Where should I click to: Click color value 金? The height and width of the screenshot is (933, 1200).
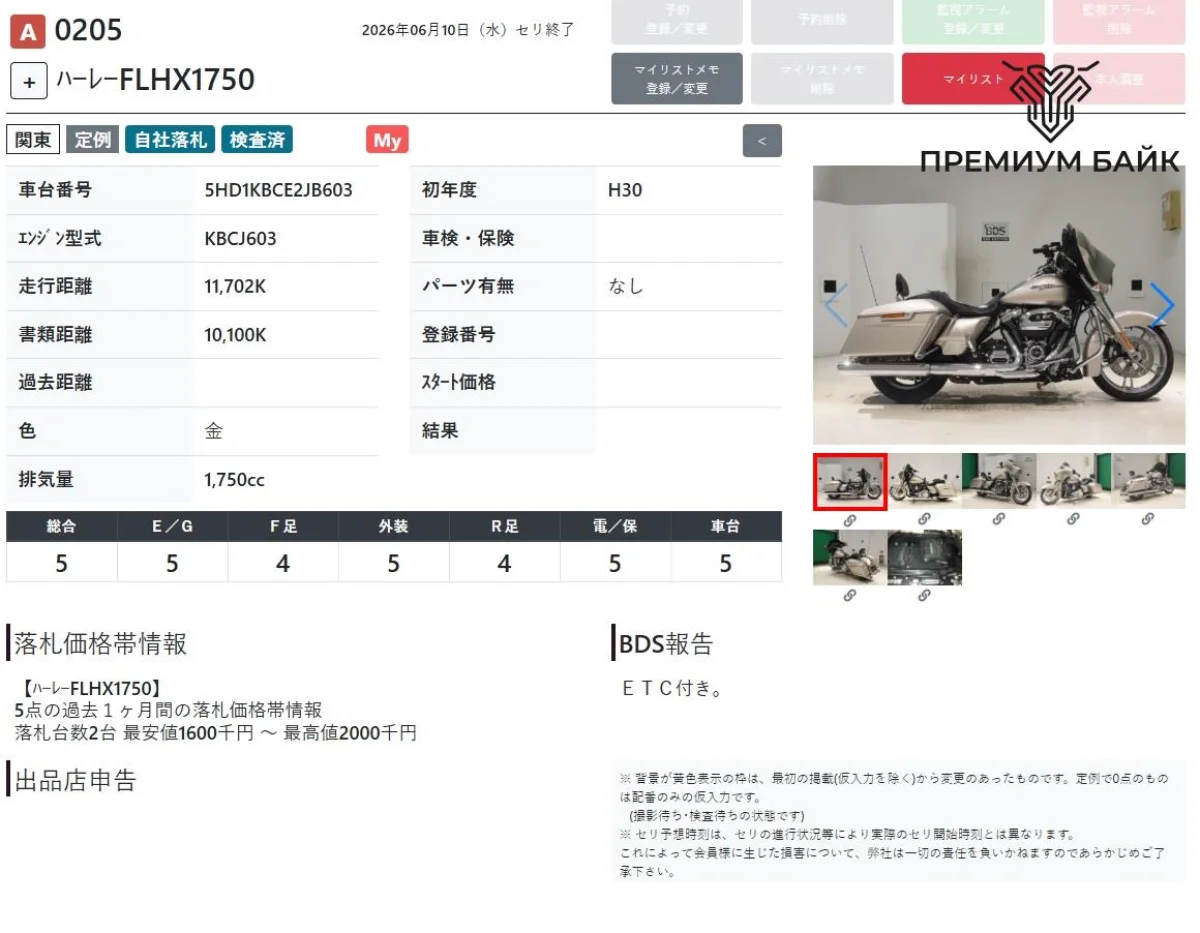(x=214, y=432)
